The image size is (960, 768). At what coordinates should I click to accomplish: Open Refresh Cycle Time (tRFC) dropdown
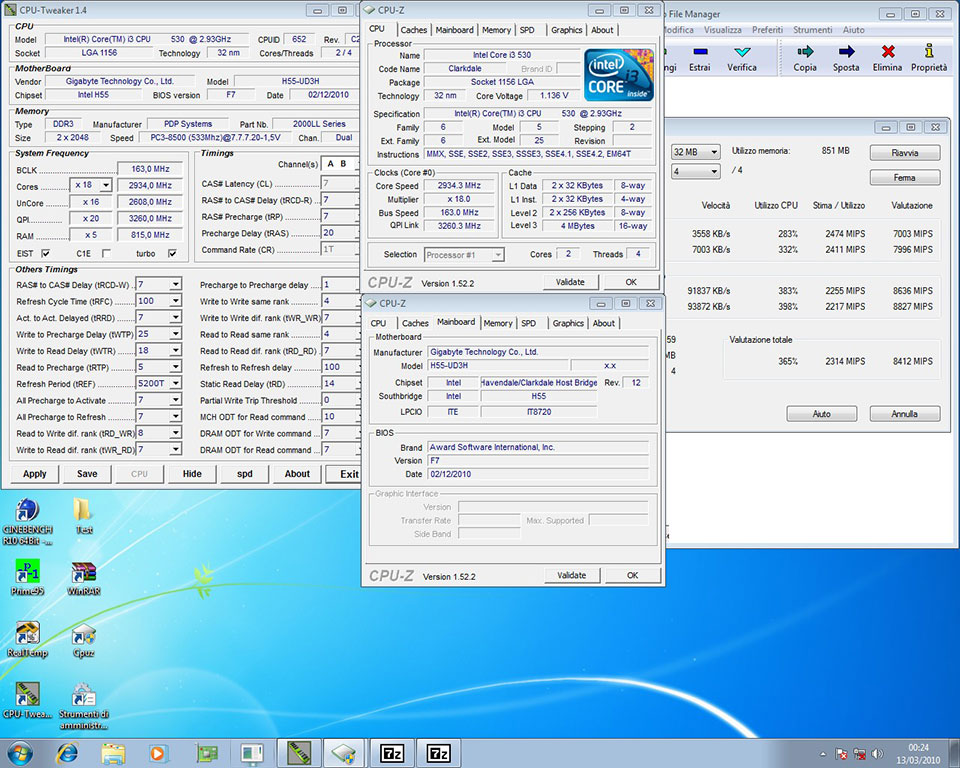(x=176, y=301)
